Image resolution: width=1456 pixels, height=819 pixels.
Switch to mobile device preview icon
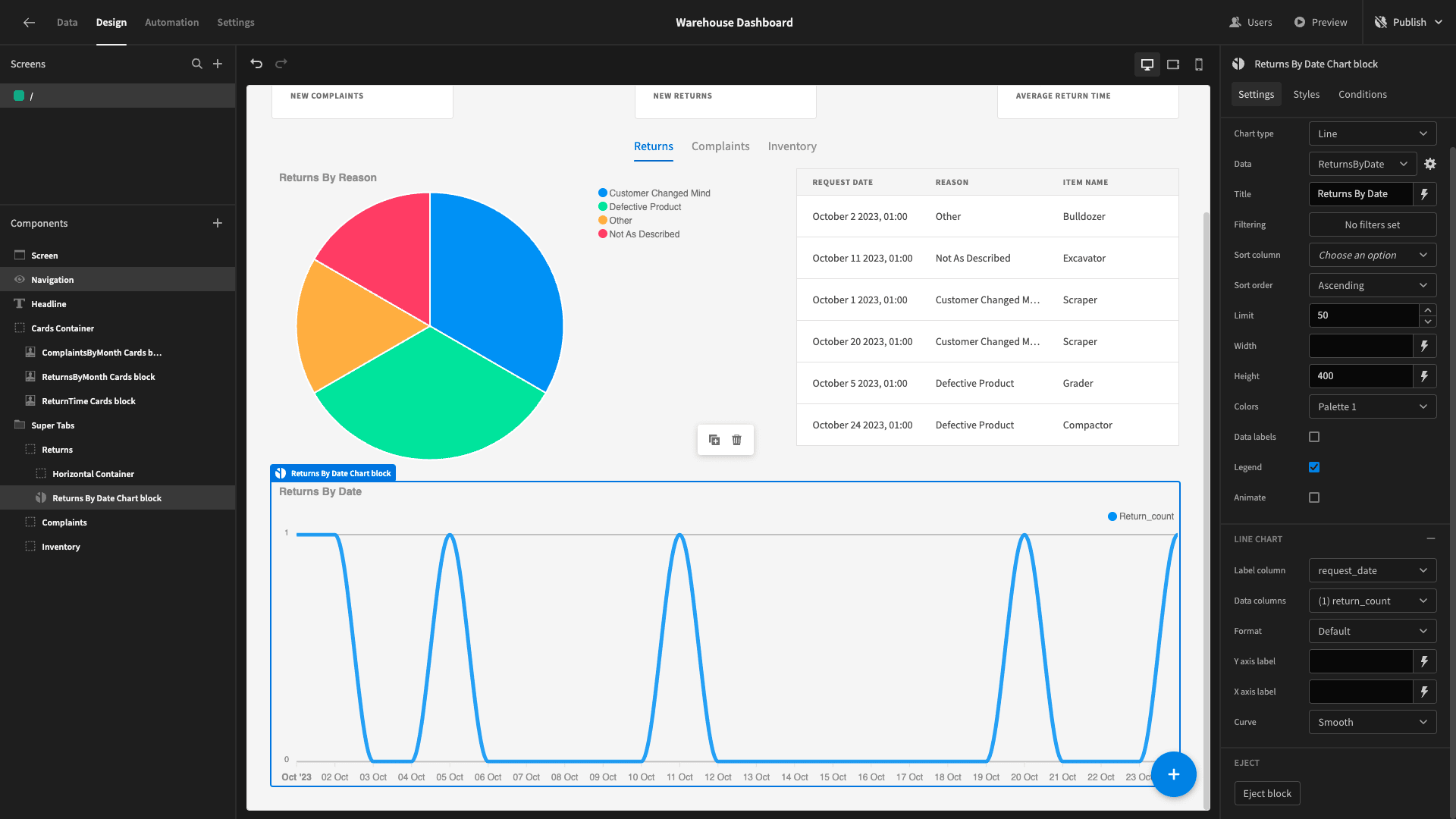click(1199, 64)
